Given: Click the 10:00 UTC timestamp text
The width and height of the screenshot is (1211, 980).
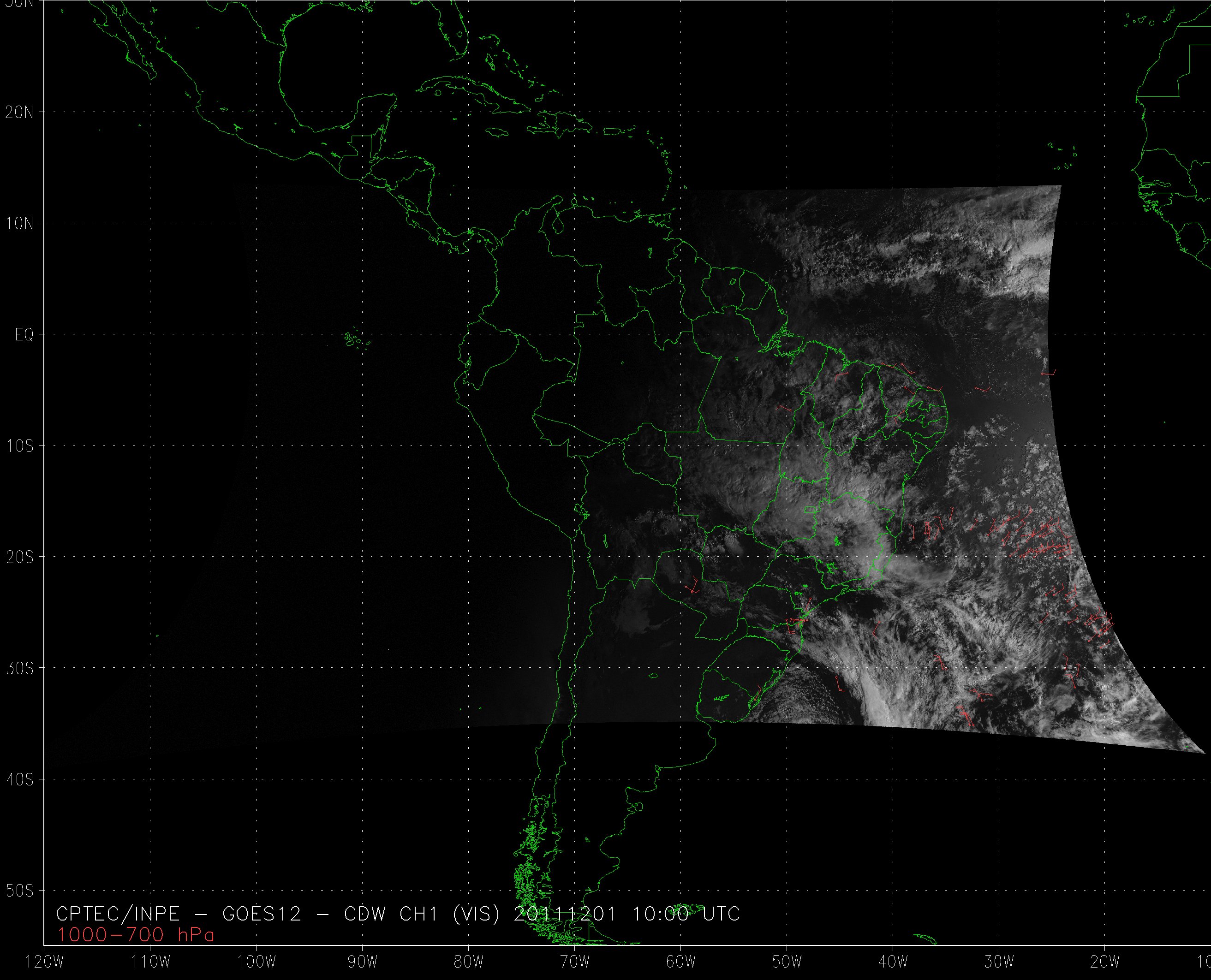Looking at the screenshot, I should [x=686, y=914].
